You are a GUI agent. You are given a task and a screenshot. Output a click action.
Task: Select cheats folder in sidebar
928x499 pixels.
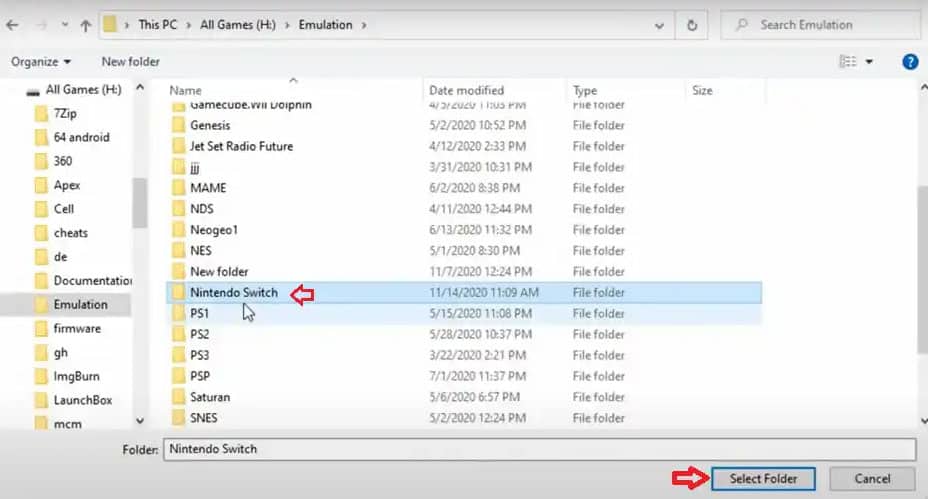coord(70,233)
